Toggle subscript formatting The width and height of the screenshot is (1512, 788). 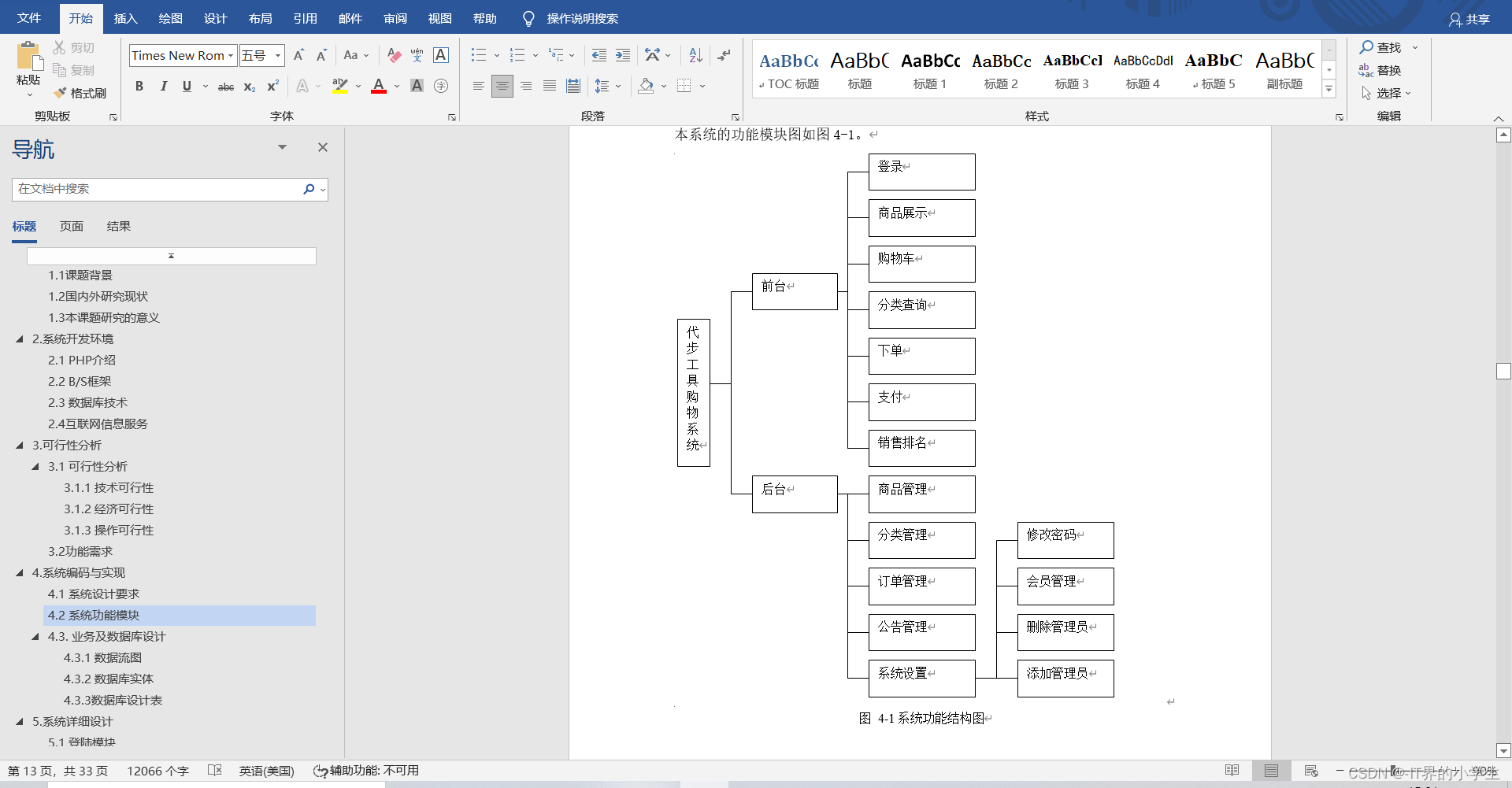tap(249, 87)
